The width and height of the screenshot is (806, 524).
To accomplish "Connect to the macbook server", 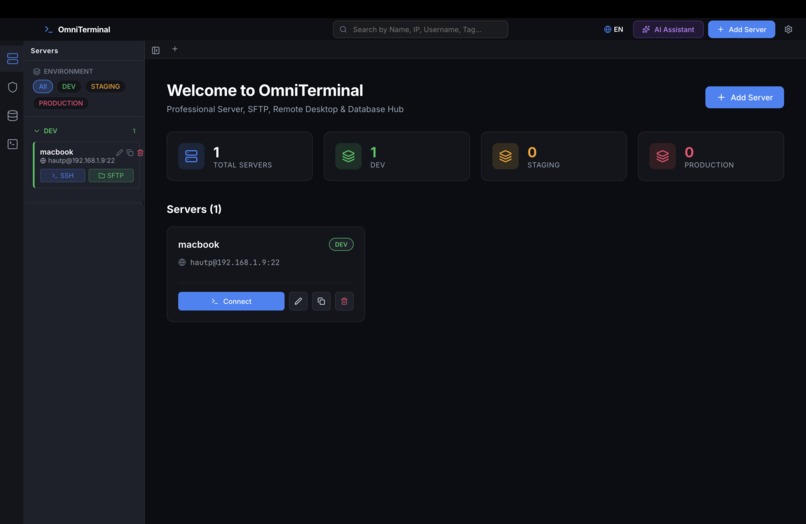I will (231, 301).
